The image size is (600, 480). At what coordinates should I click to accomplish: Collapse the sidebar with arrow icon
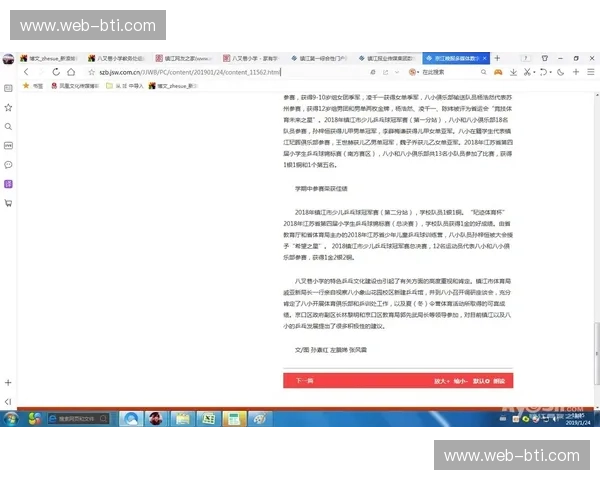click(8, 402)
